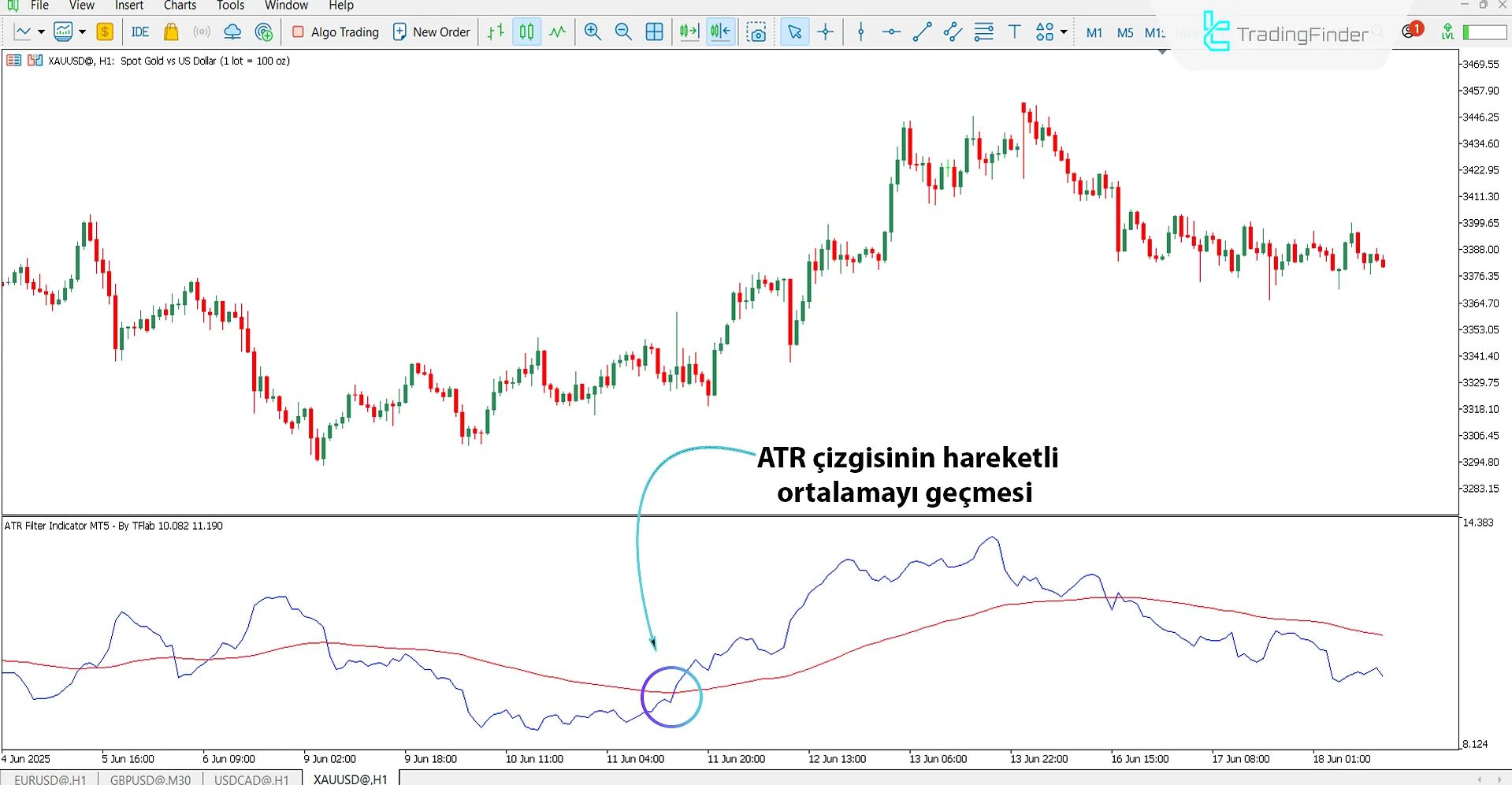Click the Signals broadcast icon
The image size is (1512, 785).
pos(202,32)
